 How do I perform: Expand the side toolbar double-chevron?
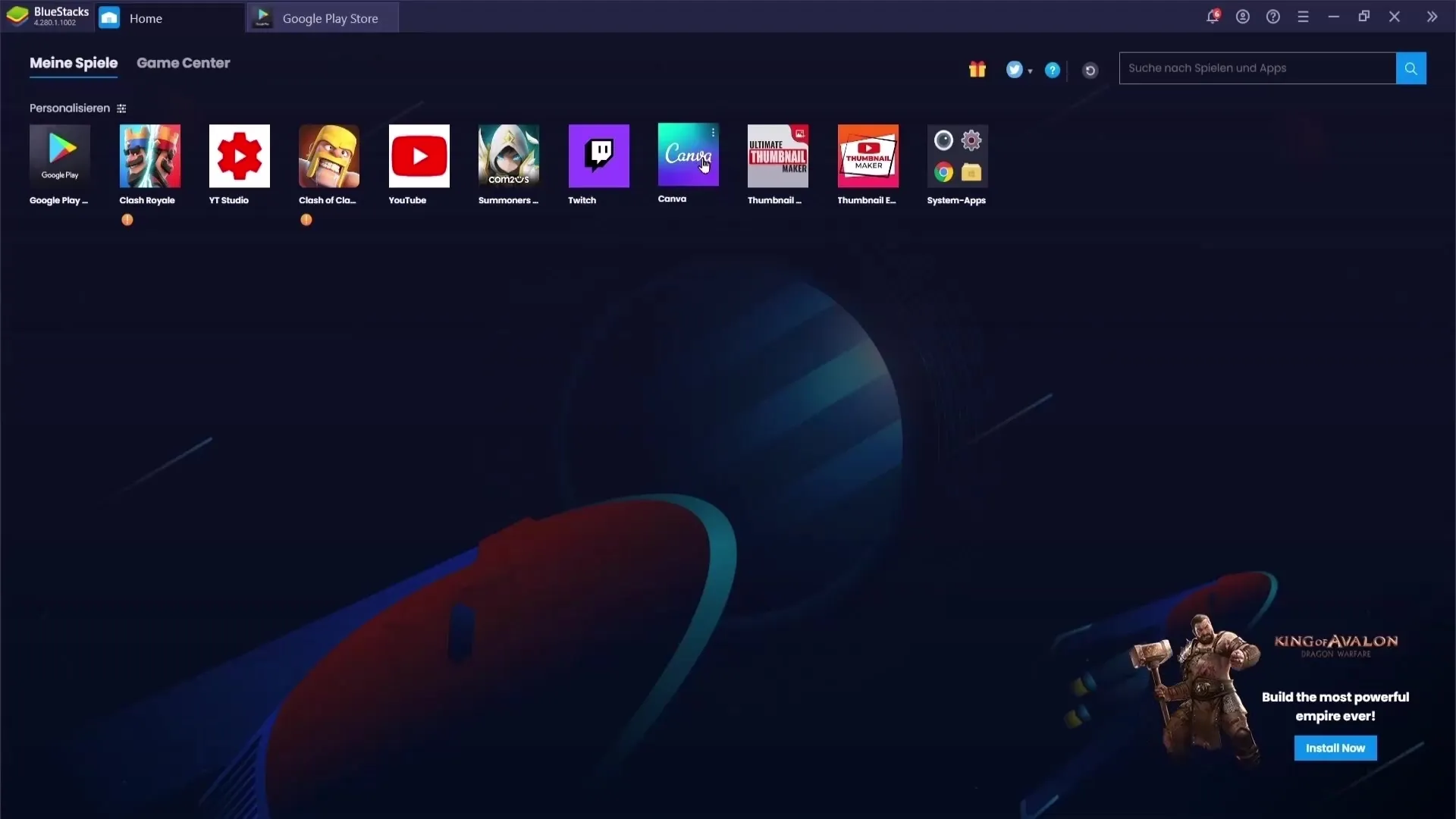[x=1432, y=17]
